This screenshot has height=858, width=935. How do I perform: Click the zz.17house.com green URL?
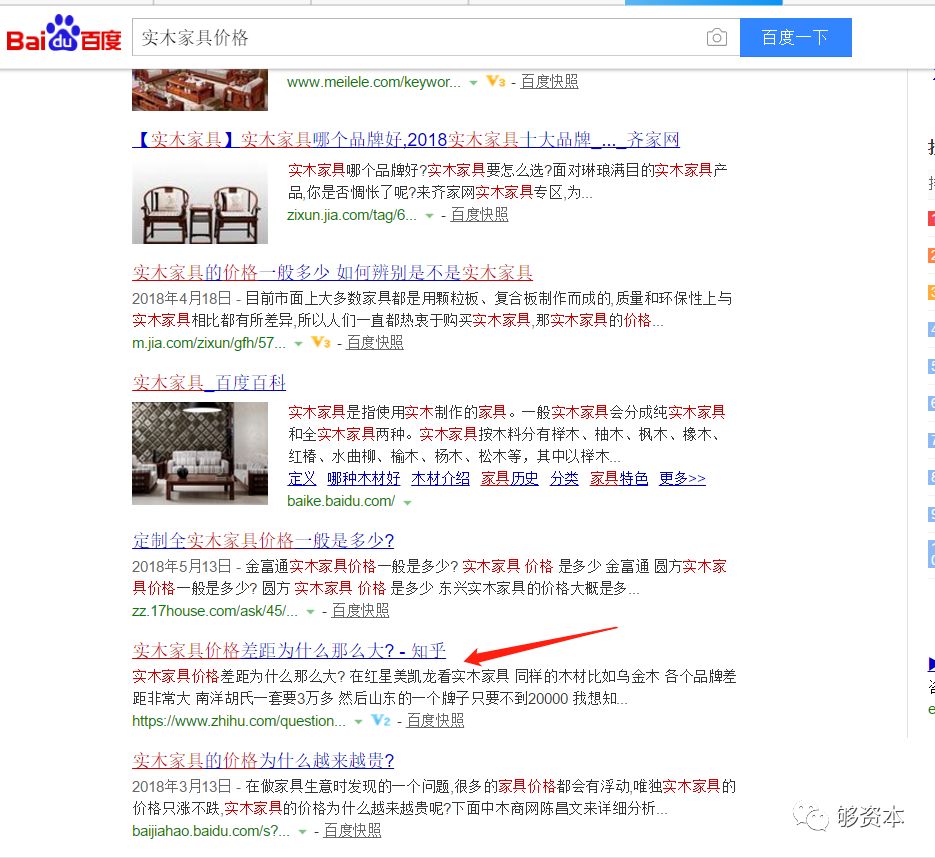(x=215, y=611)
